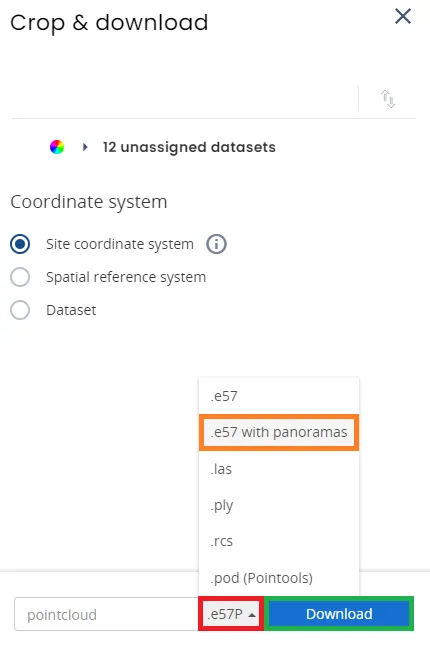
Task: Click the 12 unassigned datasets label
Action: (x=189, y=147)
